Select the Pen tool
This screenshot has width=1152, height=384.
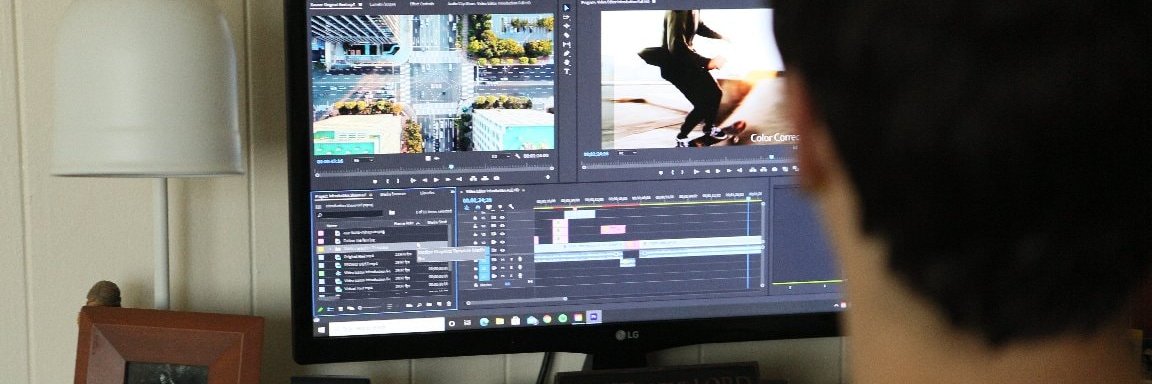pyautogui.click(x=566, y=53)
